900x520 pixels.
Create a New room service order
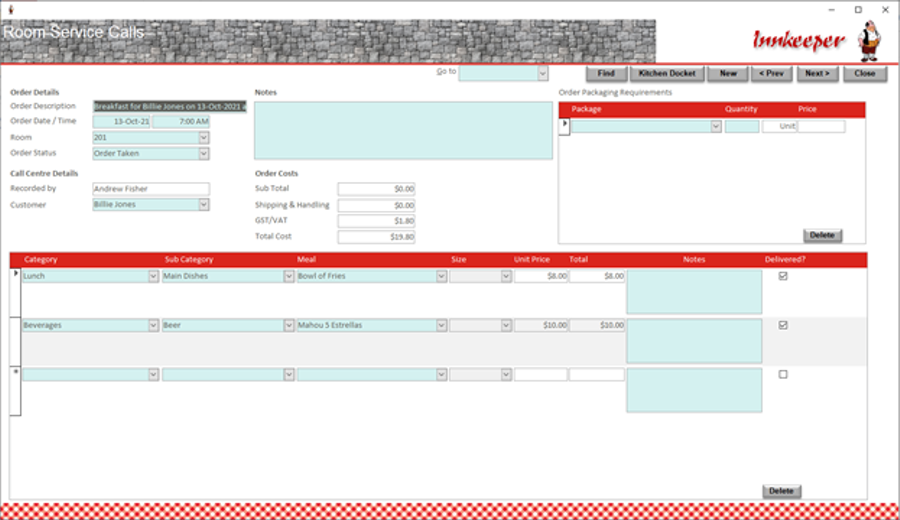point(728,73)
